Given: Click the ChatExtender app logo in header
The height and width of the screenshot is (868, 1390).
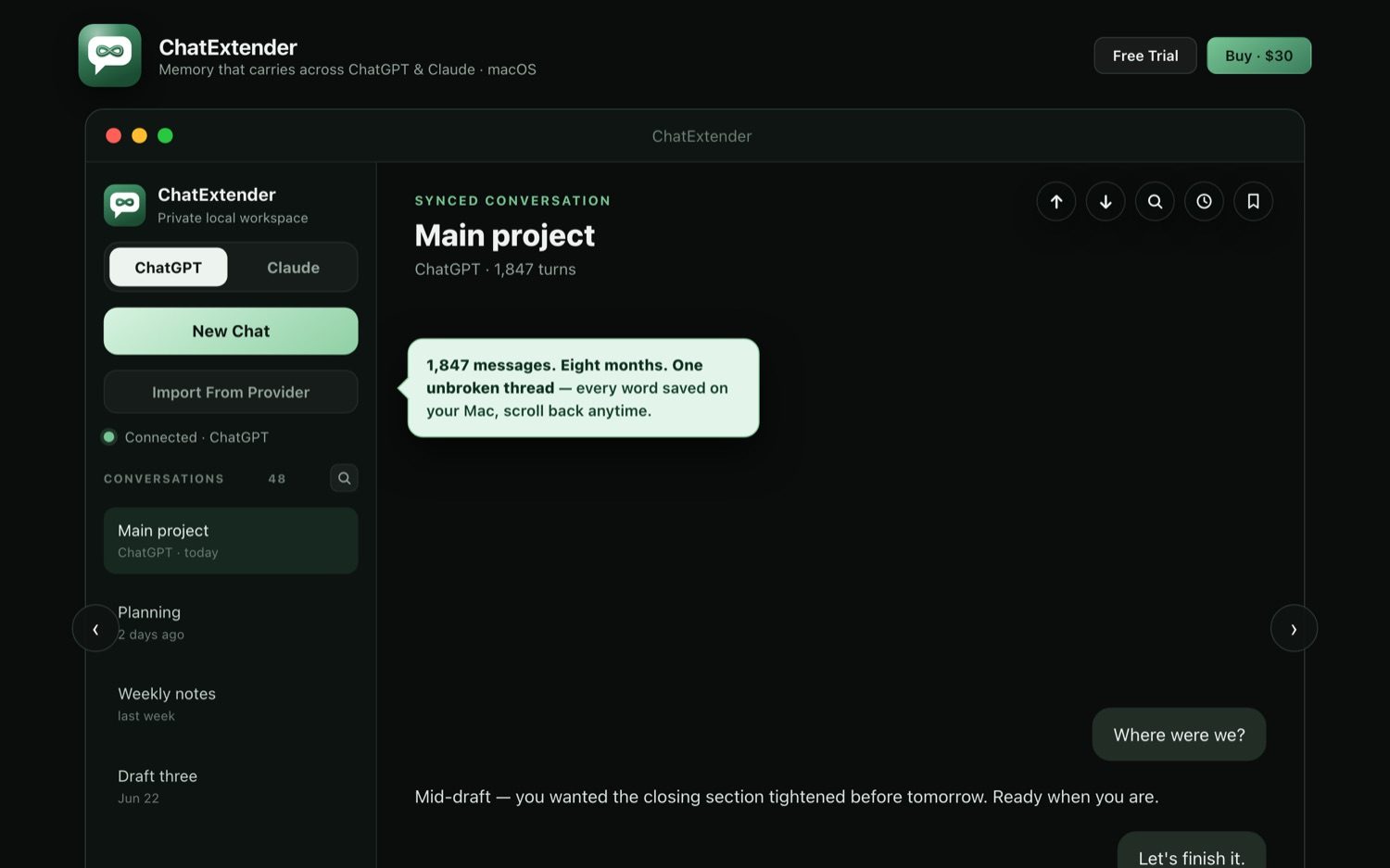Looking at the screenshot, I should (x=109, y=56).
